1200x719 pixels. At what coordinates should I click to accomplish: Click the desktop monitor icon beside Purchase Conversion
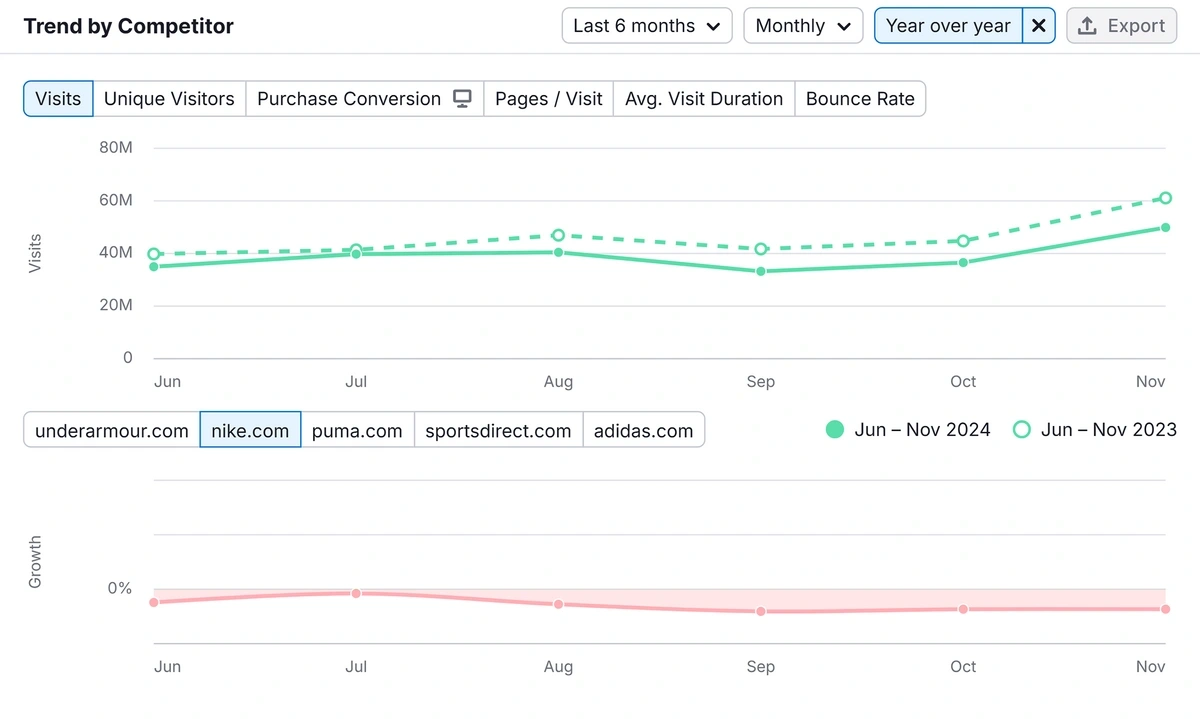pyautogui.click(x=462, y=99)
